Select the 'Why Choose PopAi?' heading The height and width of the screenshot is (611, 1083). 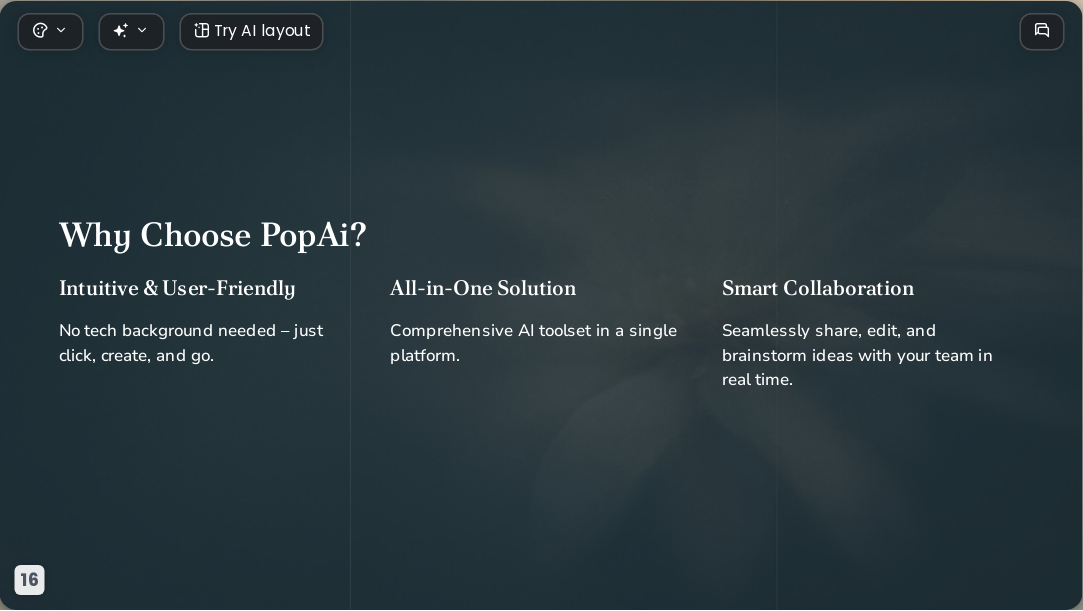pos(213,235)
